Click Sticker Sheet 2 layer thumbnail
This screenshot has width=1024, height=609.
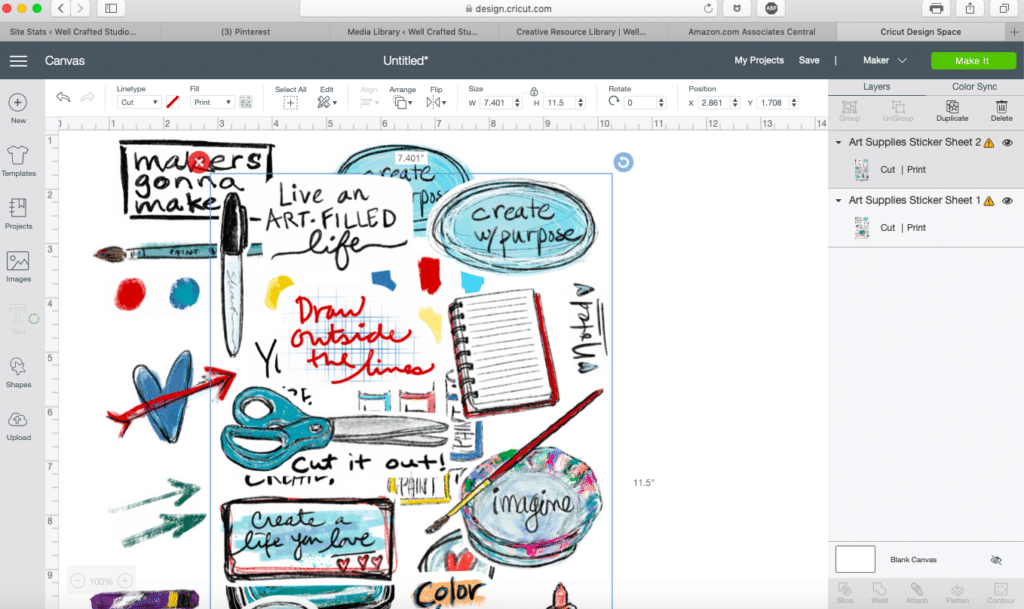(862, 170)
